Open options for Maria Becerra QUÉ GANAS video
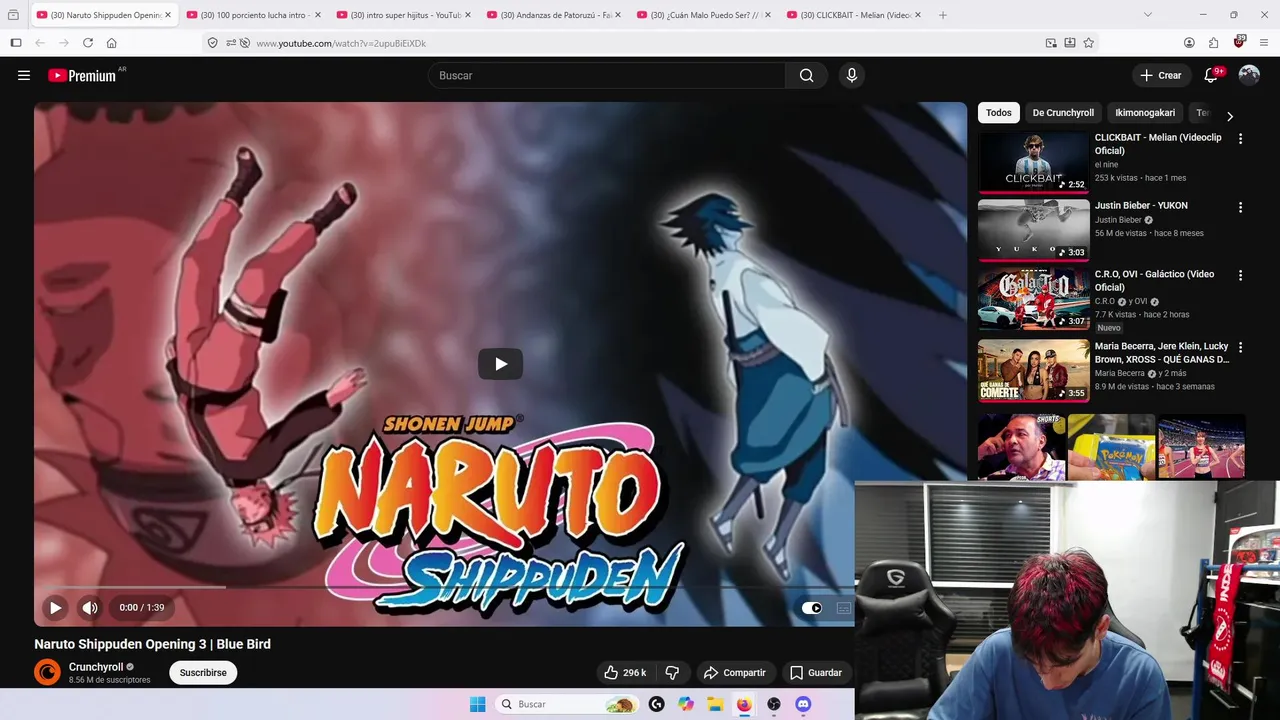The image size is (1280, 720). (x=1240, y=348)
